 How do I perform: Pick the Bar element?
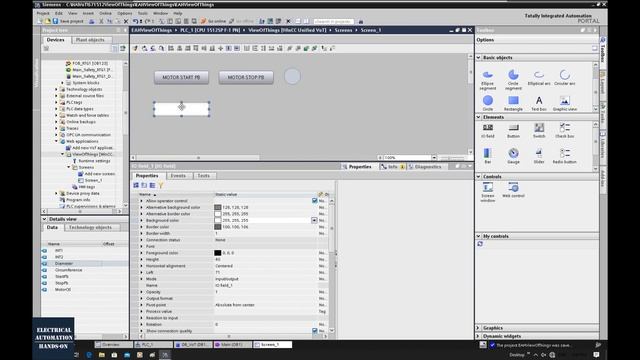[487, 156]
